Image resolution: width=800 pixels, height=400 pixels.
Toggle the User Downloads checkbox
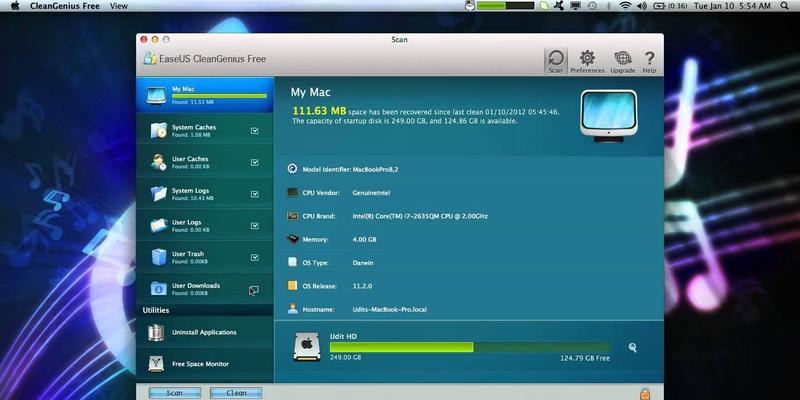tap(255, 289)
